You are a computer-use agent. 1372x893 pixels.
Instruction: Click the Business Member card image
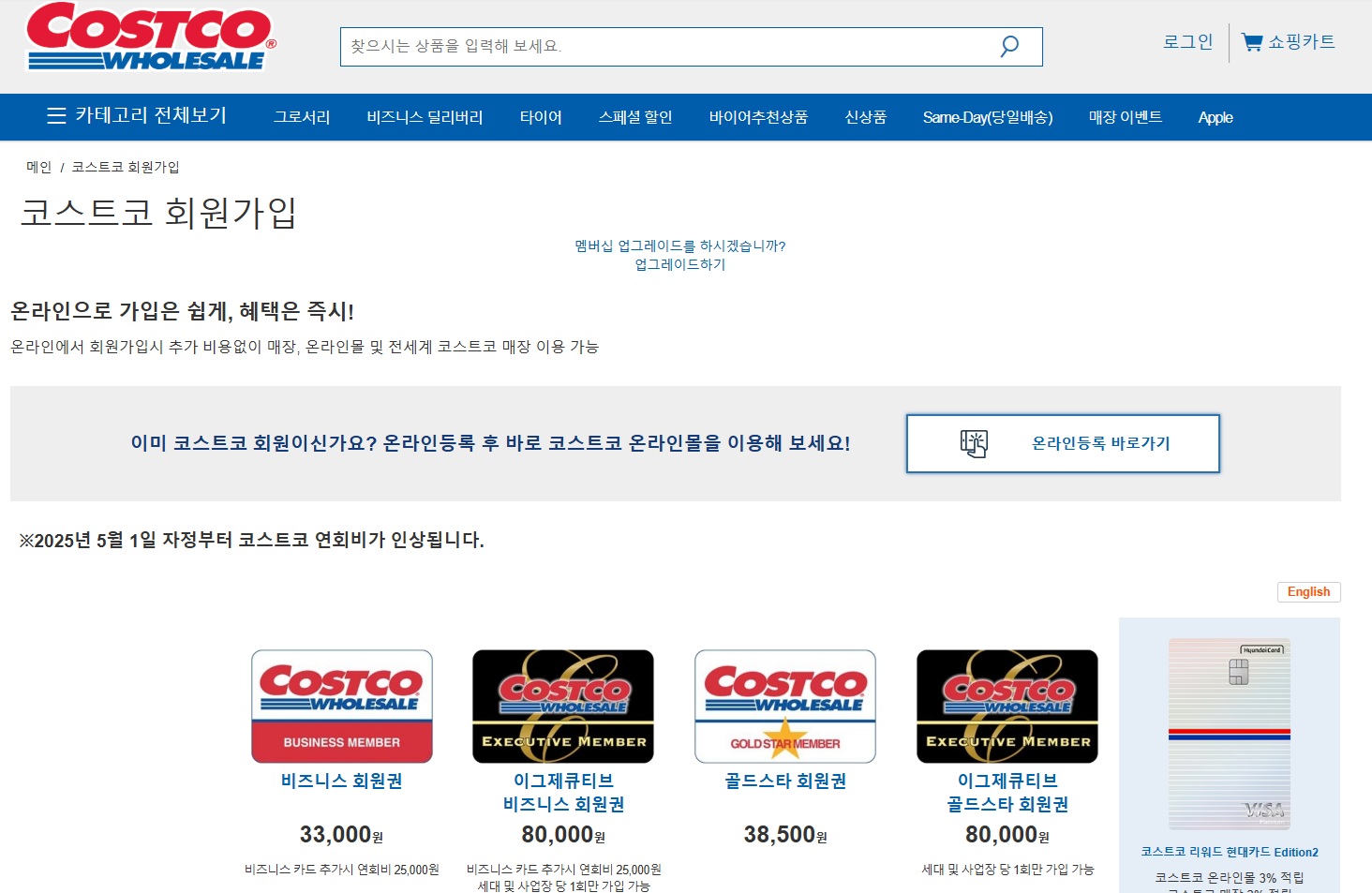(x=341, y=706)
